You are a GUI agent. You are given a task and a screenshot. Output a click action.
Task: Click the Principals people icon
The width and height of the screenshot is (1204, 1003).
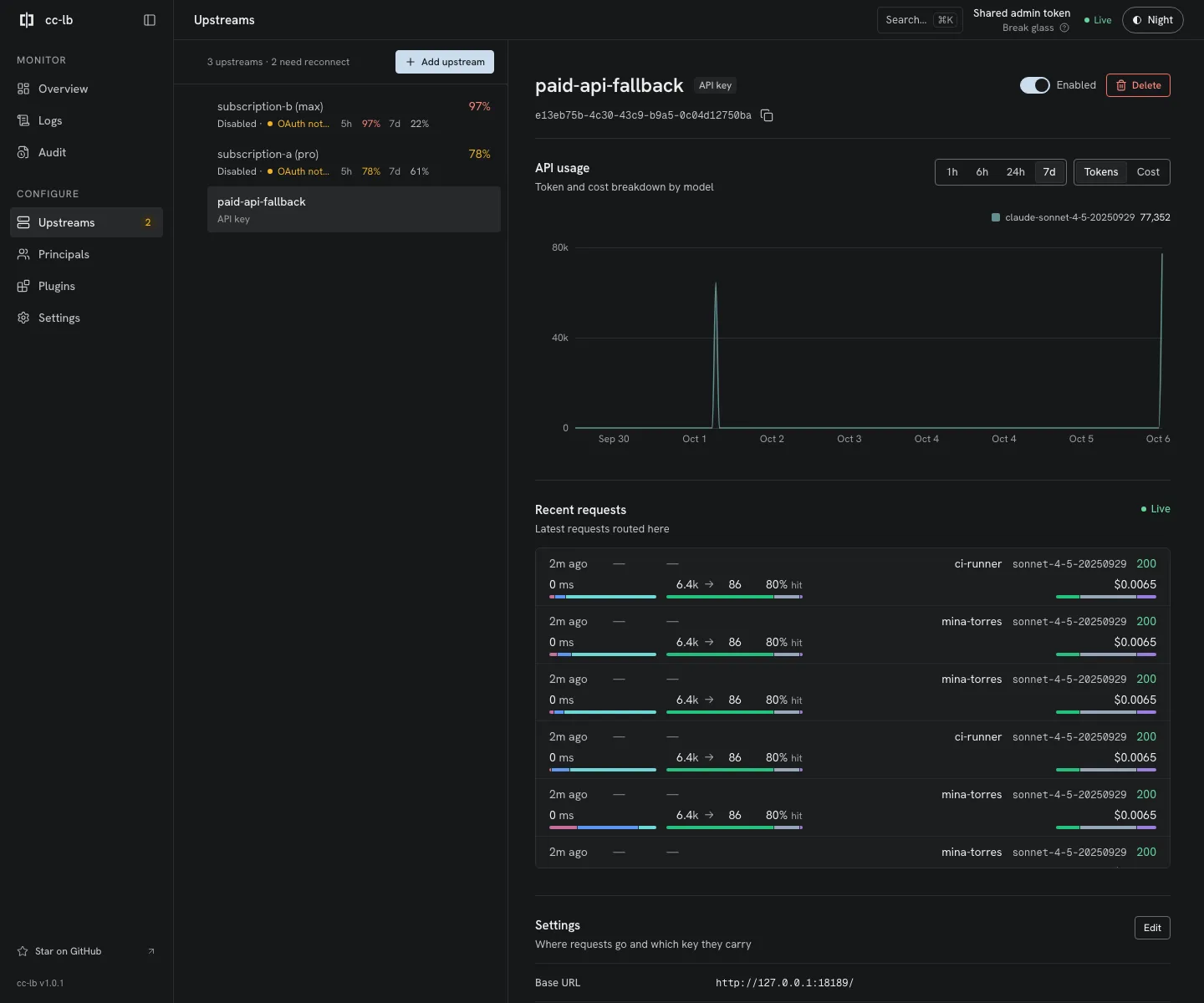coord(23,254)
